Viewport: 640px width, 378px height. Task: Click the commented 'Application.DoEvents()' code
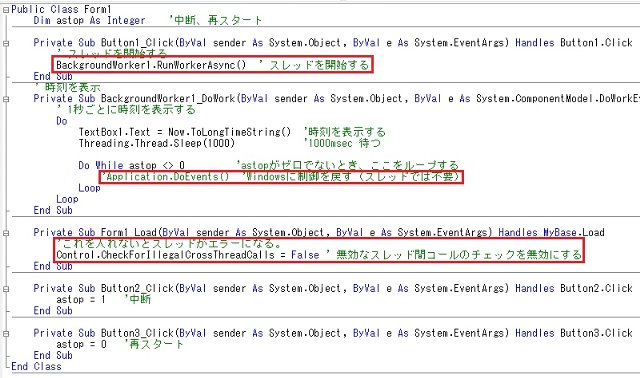coord(165,177)
